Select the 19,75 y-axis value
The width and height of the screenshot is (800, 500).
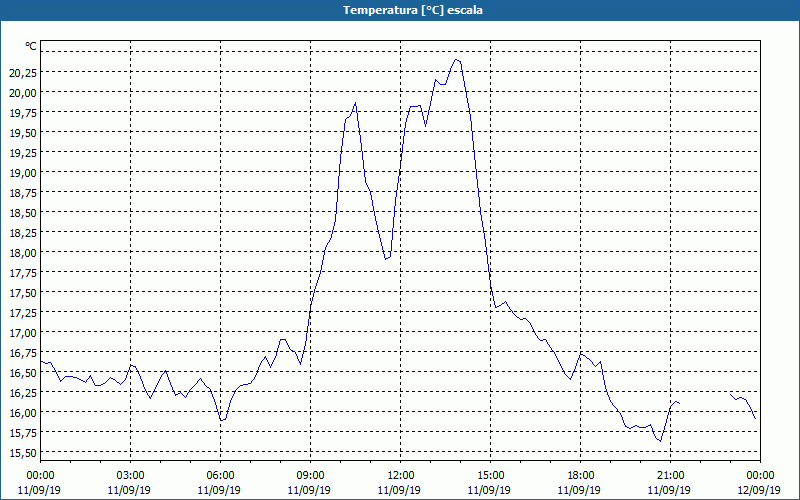23,112
